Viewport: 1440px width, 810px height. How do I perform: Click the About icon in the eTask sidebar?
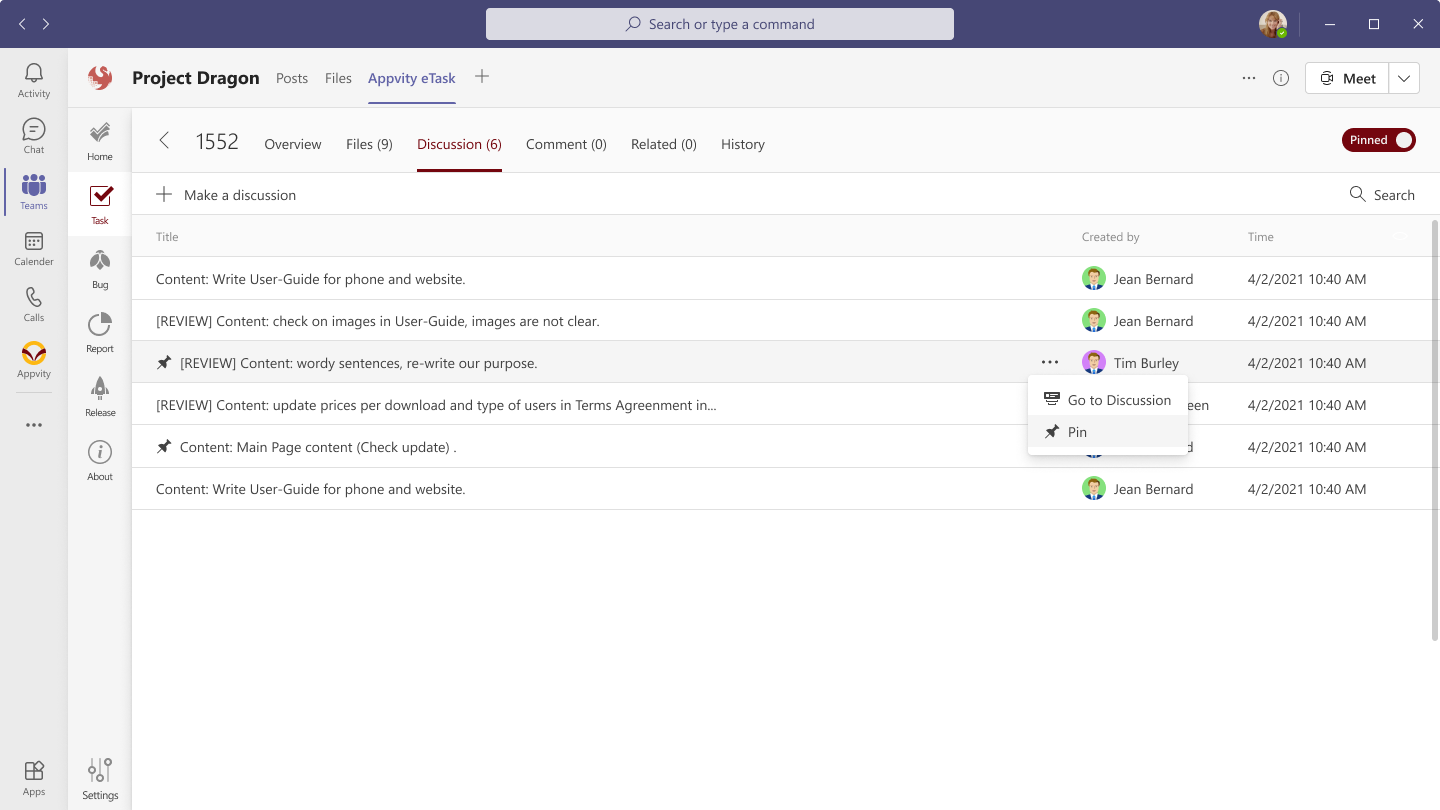tap(99, 460)
